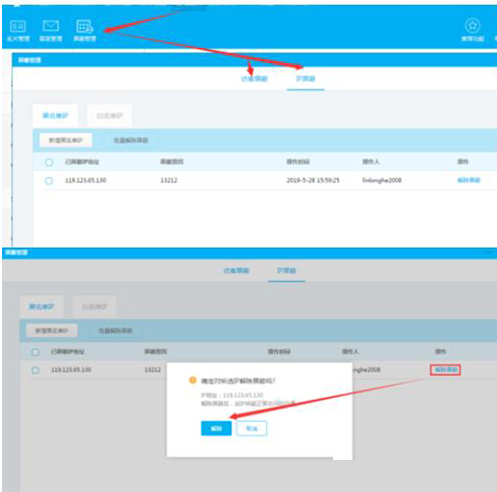Image resolution: width=497 pixels, height=492 pixels.
Task: Click the red-outlined unblock link in the lower table
Action: pyautogui.click(x=445, y=370)
